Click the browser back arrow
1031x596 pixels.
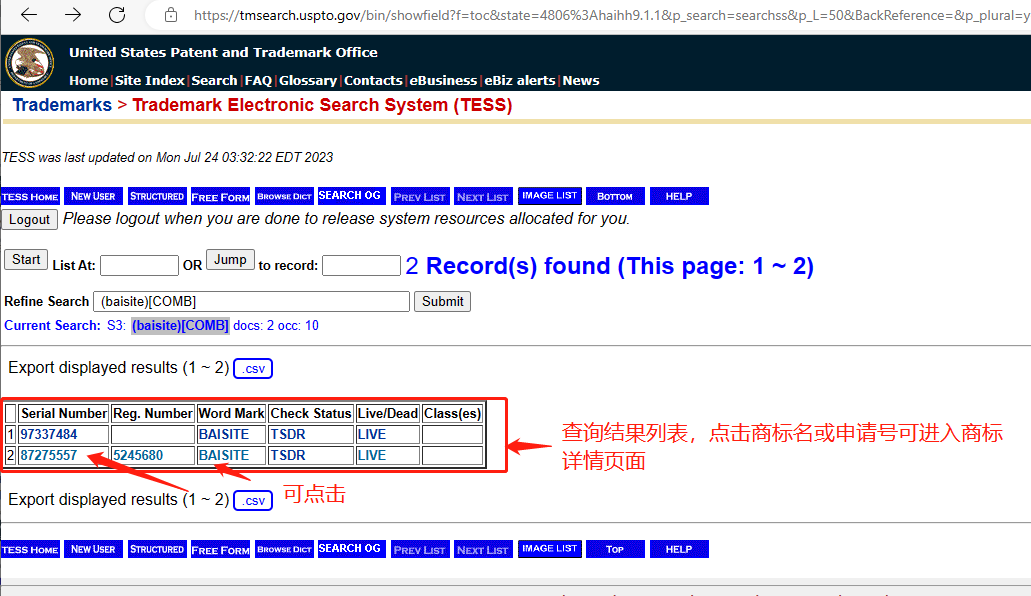pos(29,15)
